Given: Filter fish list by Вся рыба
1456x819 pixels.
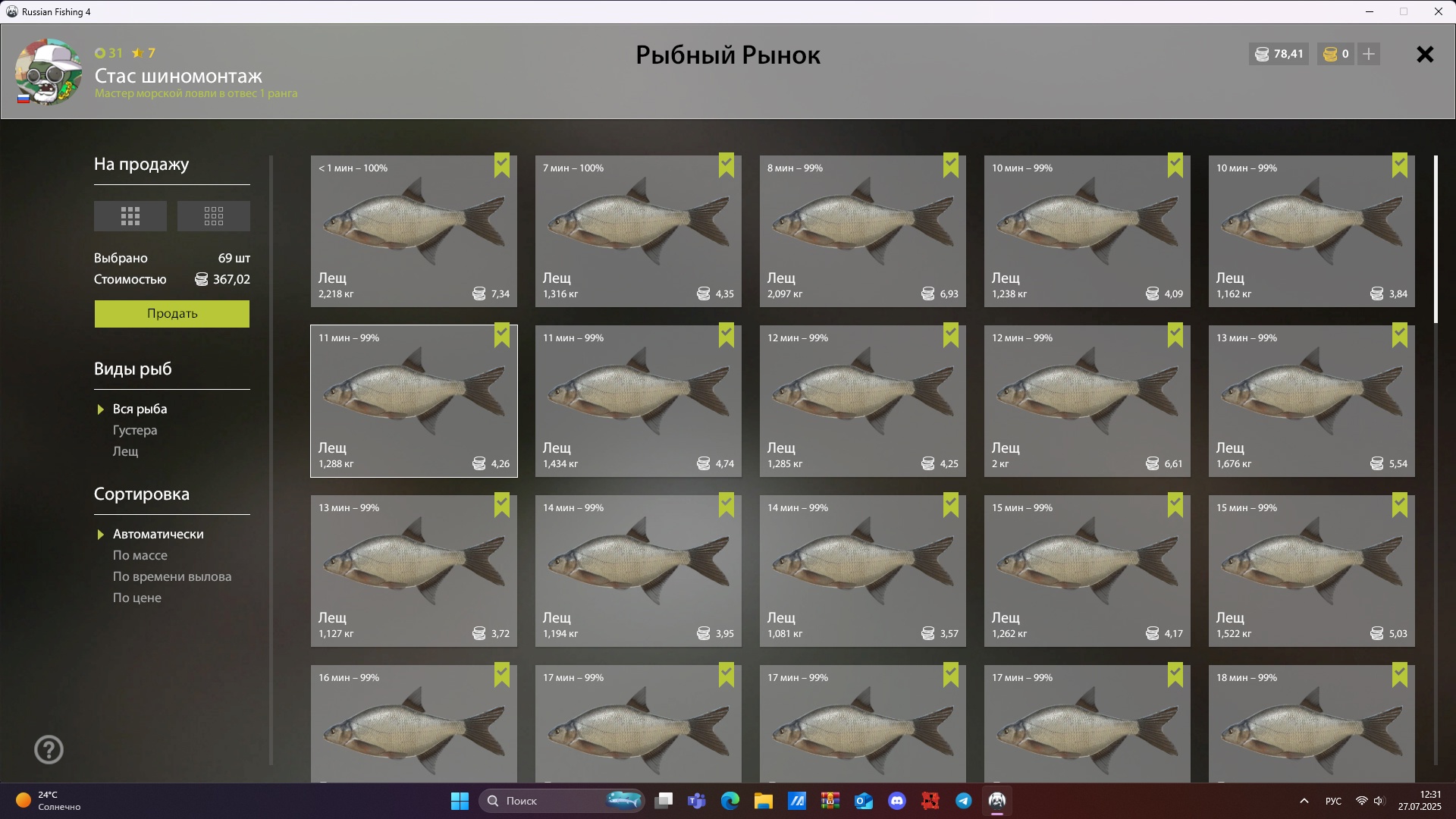Looking at the screenshot, I should click(x=140, y=409).
